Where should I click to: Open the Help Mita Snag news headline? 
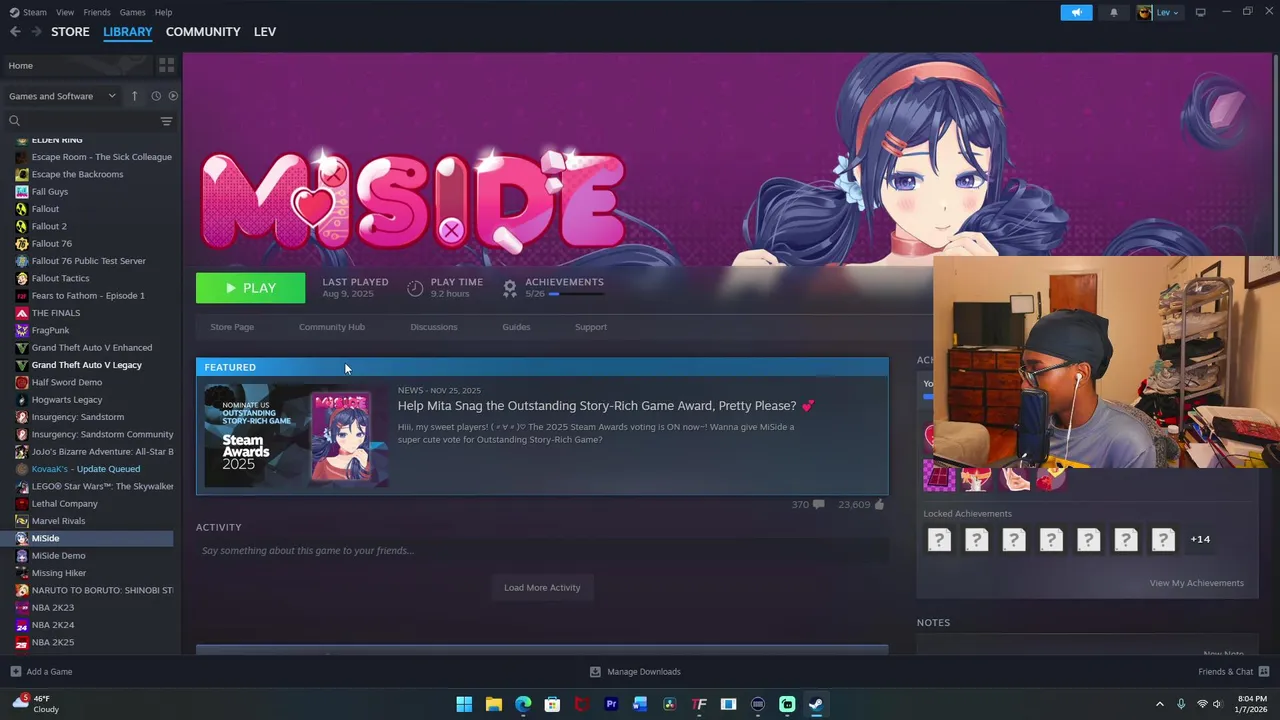click(x=606, y=406)
